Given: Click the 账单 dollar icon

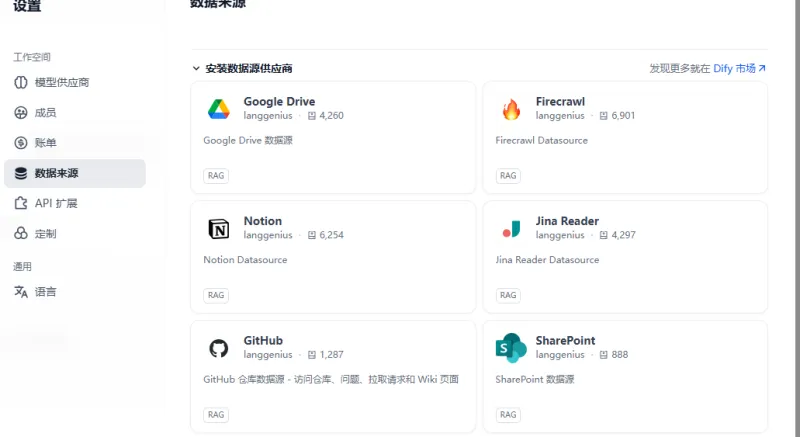Looking at the screenshot, I should point(21,143).
